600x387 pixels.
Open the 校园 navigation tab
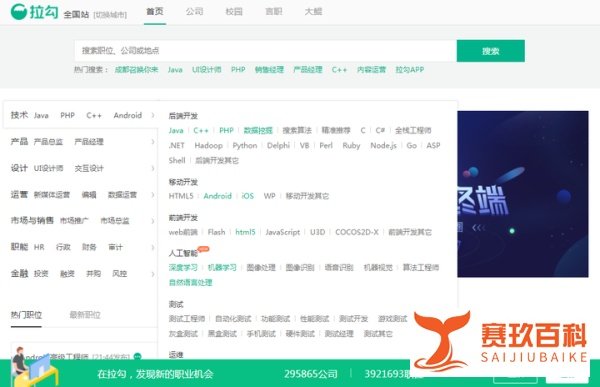(234, 11)
